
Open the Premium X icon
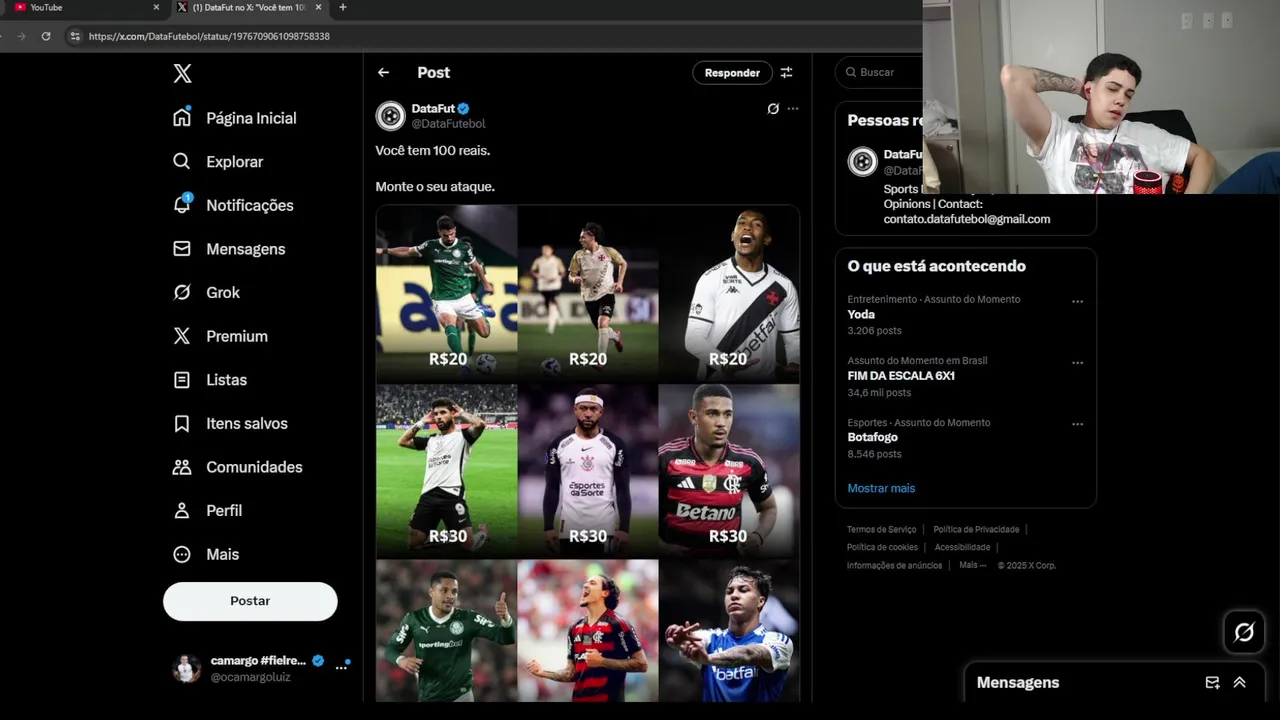tap(182, 336)
